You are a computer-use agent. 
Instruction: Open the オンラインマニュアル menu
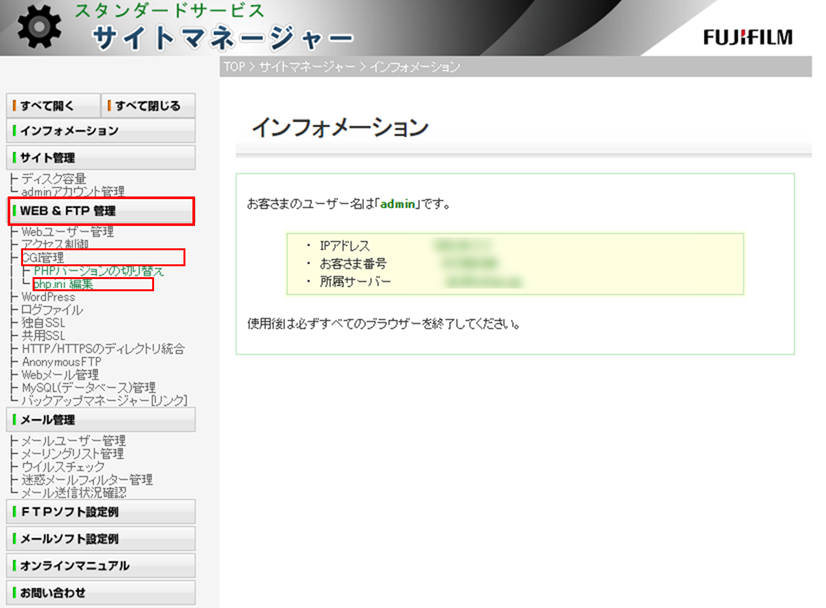100,566
